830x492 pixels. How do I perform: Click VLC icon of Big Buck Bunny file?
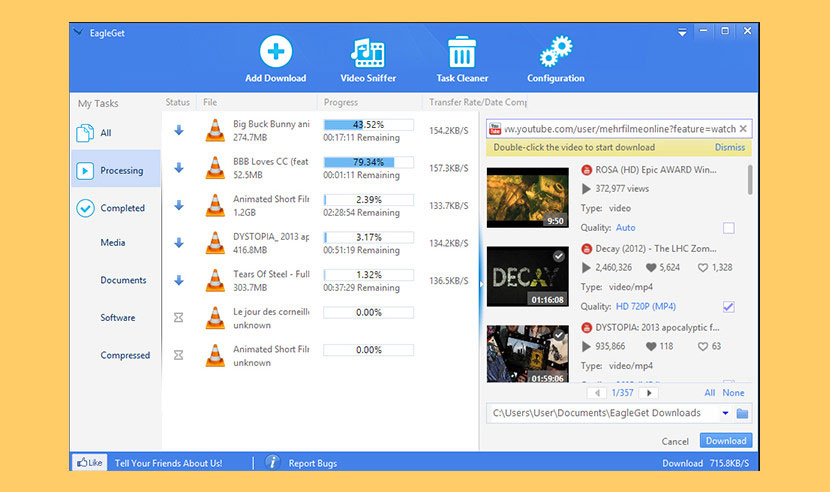[215, 130]
